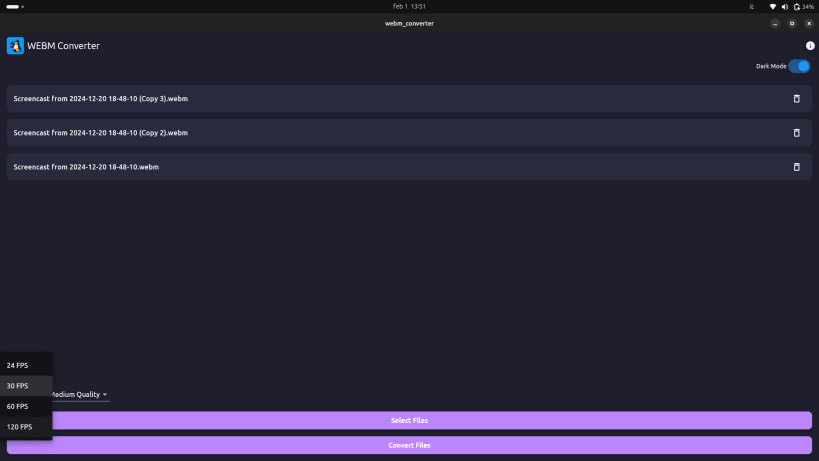The width and height of the screenshot is (819, 461).
Task: Open the Activities overview pill
Action: point(15,7)
